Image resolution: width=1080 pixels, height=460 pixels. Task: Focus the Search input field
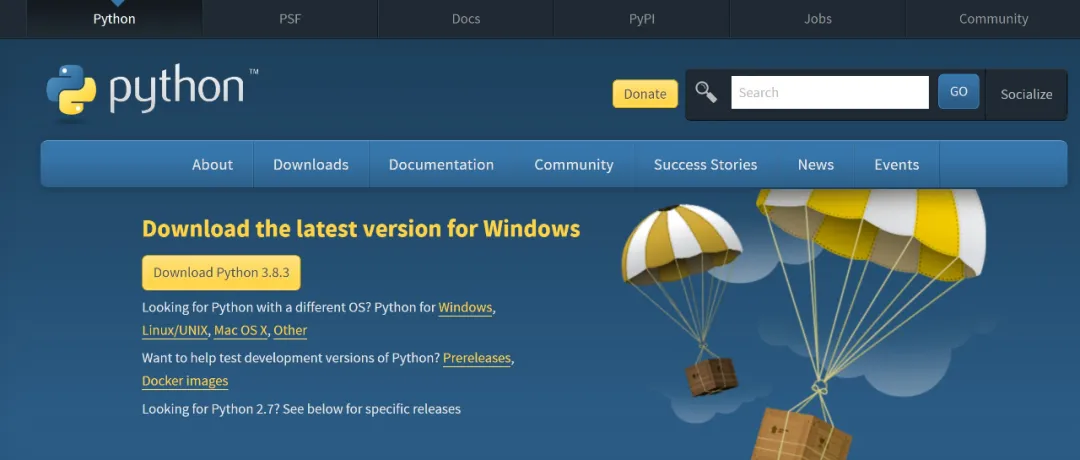click(829, 92)
